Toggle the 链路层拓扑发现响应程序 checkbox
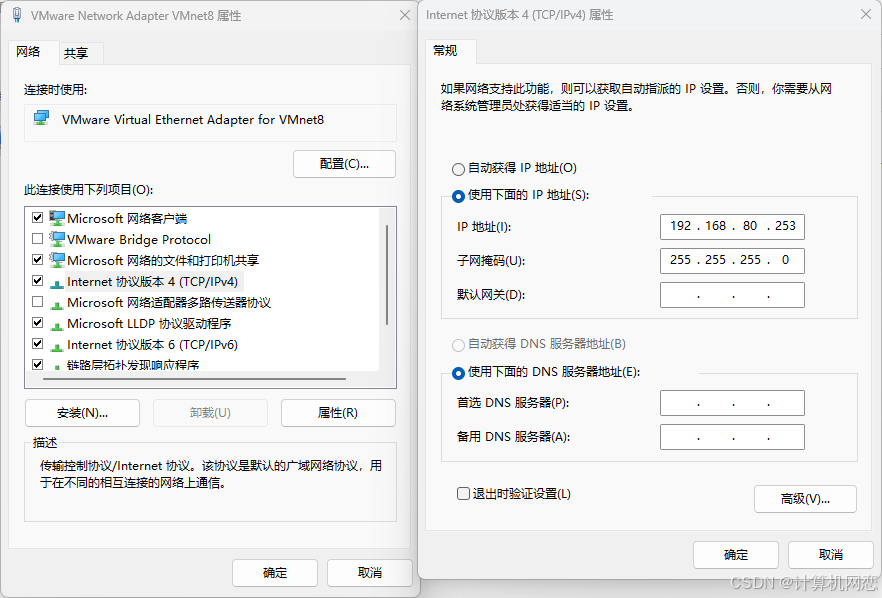The image size is (882, 598). (x=38, y=365)
